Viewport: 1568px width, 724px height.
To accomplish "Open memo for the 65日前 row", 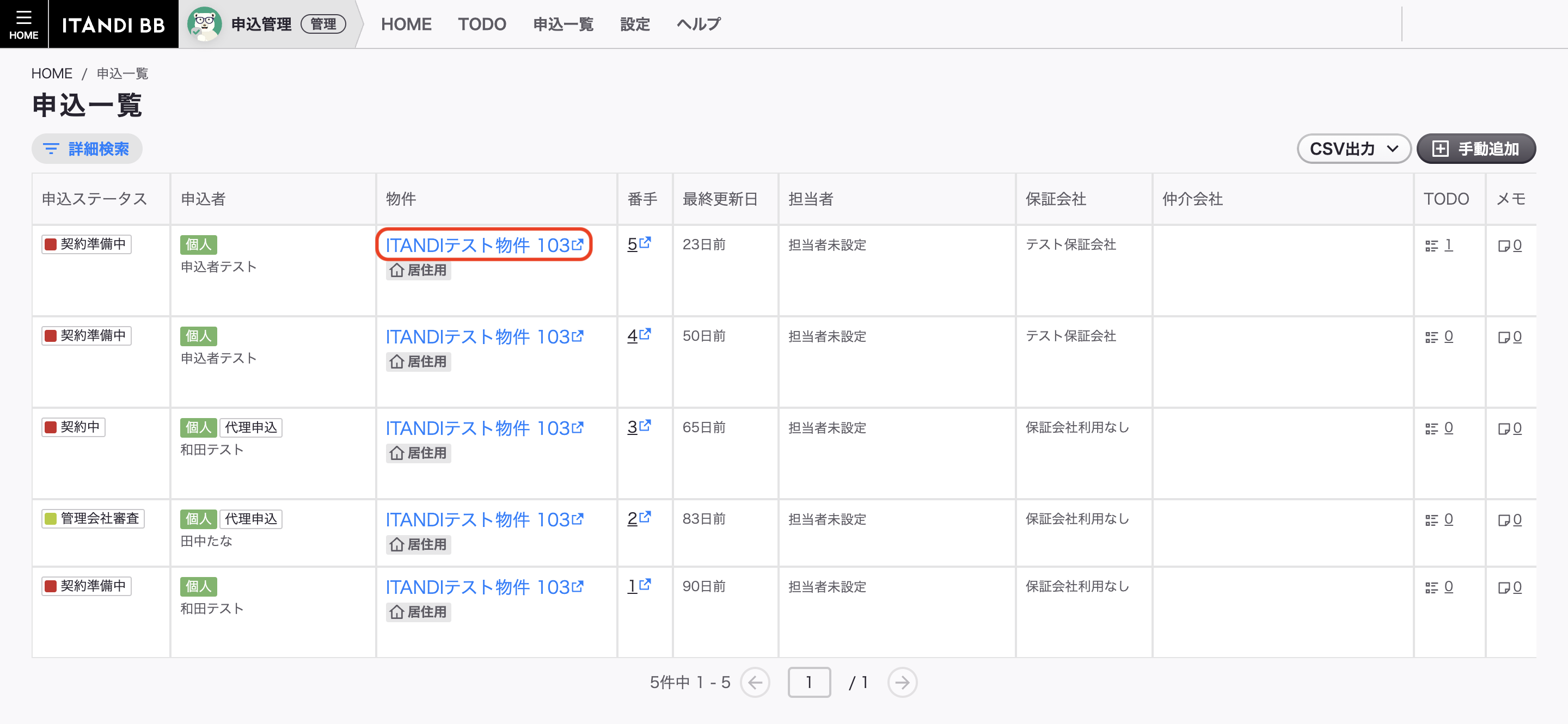I will coord(1510,428).
